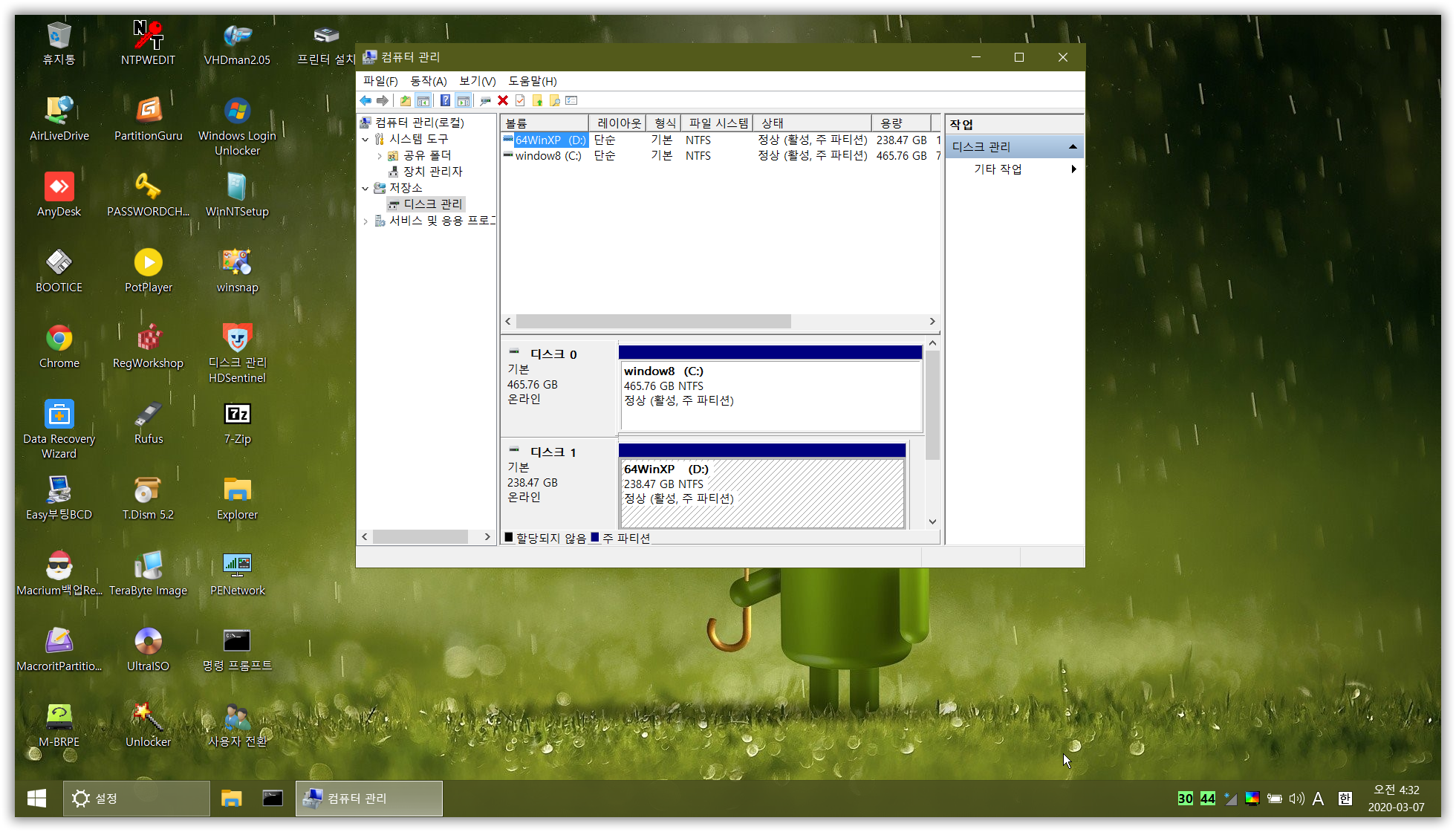Collapse the 디스크 관리 action section arrow
The height and width of the screenshot is (832, 1456).
point(1073,146)
